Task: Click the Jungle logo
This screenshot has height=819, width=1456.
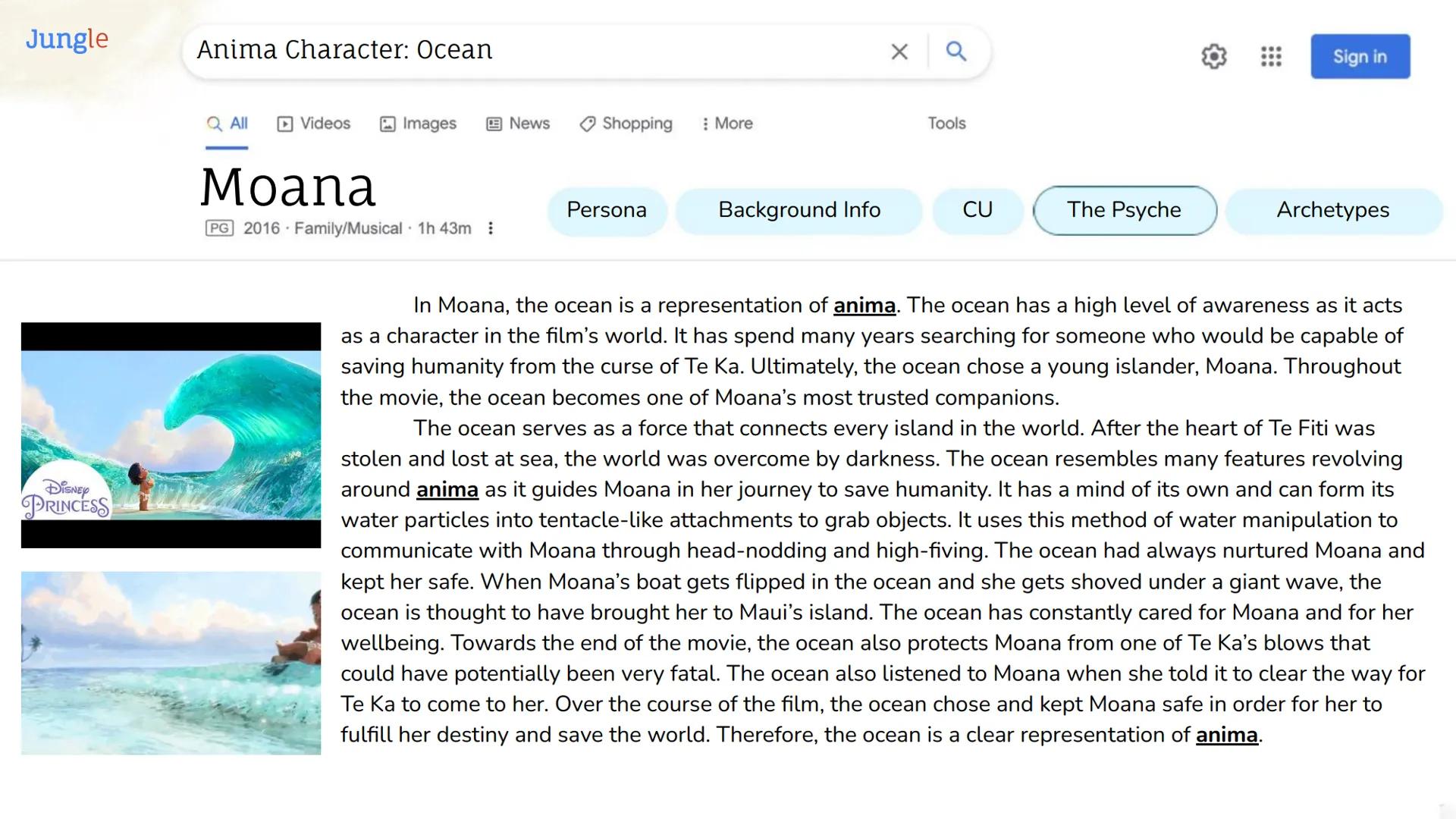Action: pos(66,39)
